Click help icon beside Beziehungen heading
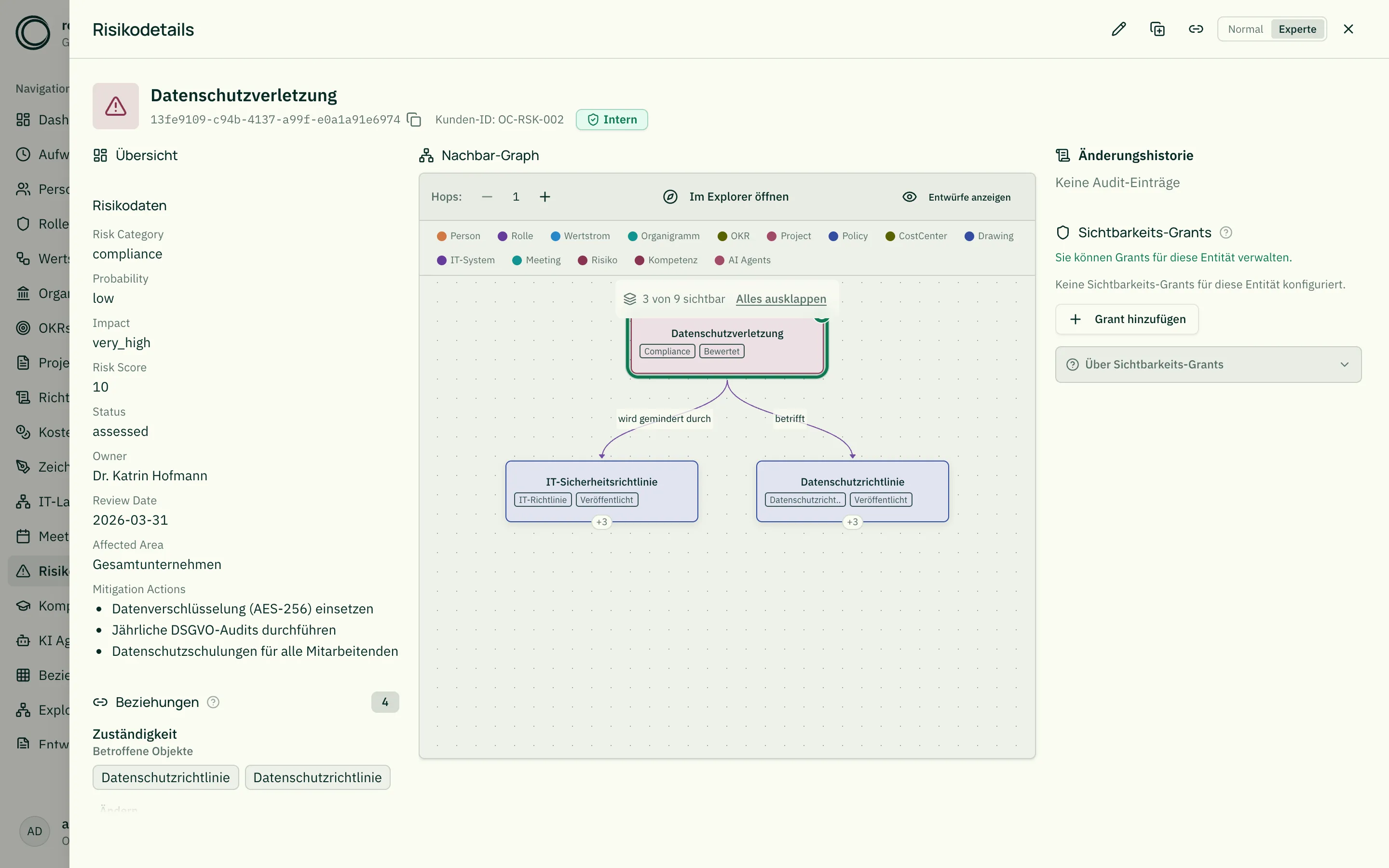Viewport: 1389px width, 868px height. click(213, 702)
